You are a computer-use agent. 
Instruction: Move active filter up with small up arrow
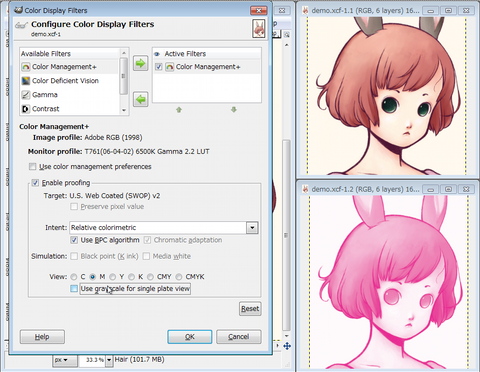(179, 109)
